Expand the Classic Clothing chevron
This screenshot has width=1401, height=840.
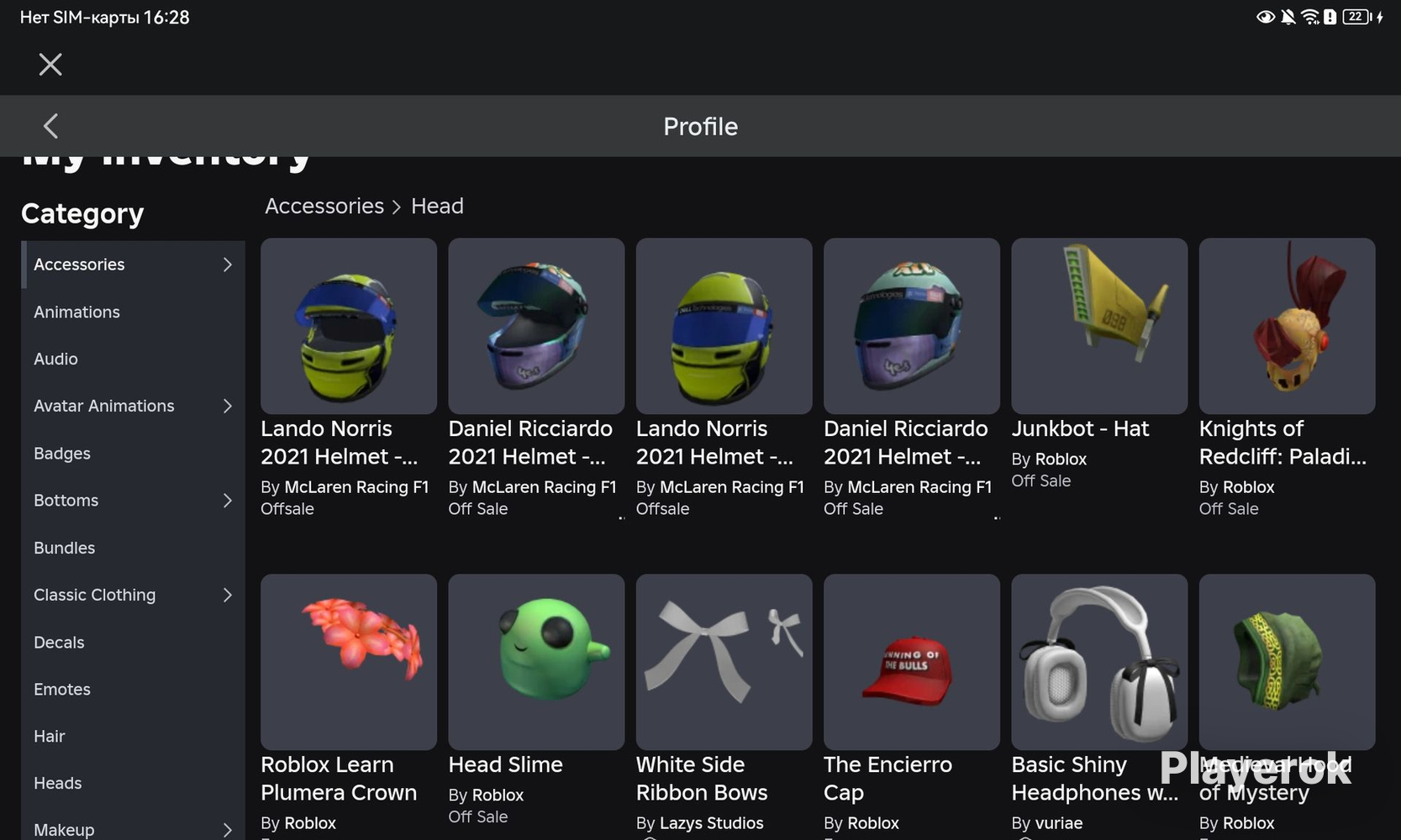pos(227,595)
